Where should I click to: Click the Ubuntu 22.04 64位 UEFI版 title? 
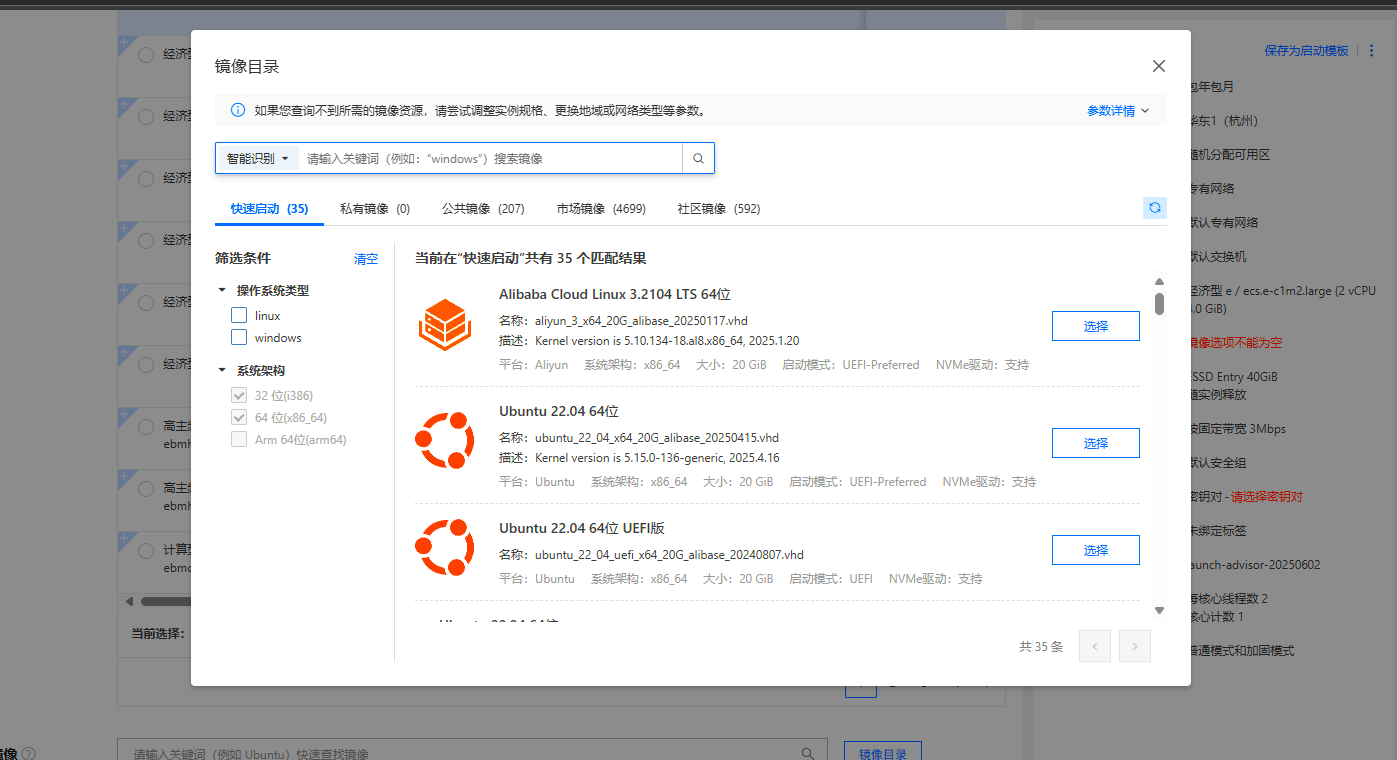click(582, 528)
